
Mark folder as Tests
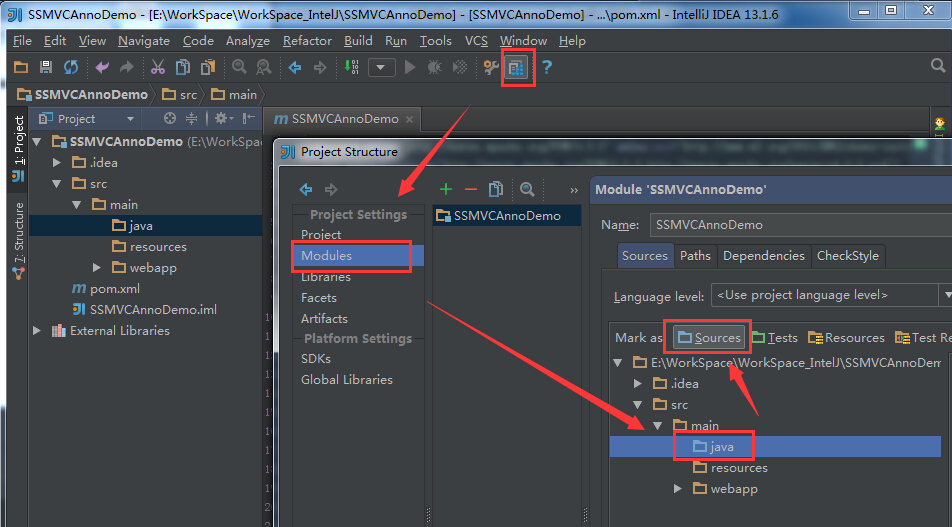point(775,338)
